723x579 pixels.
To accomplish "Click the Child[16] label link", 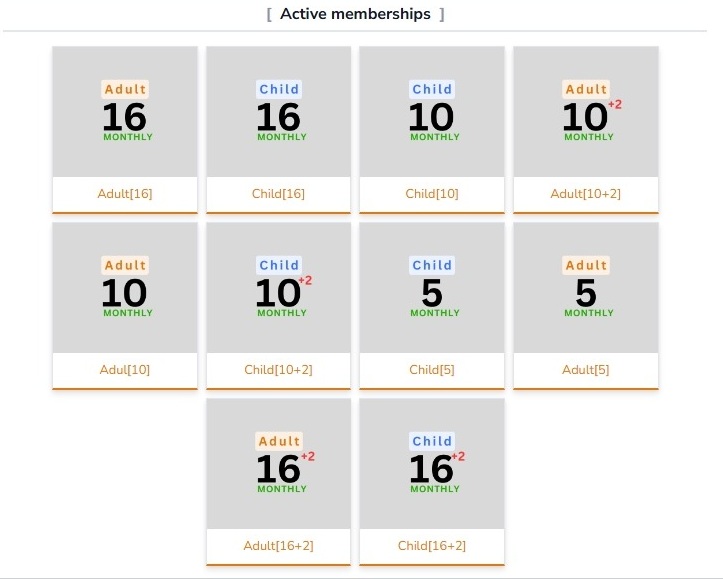I will point(279,193).
